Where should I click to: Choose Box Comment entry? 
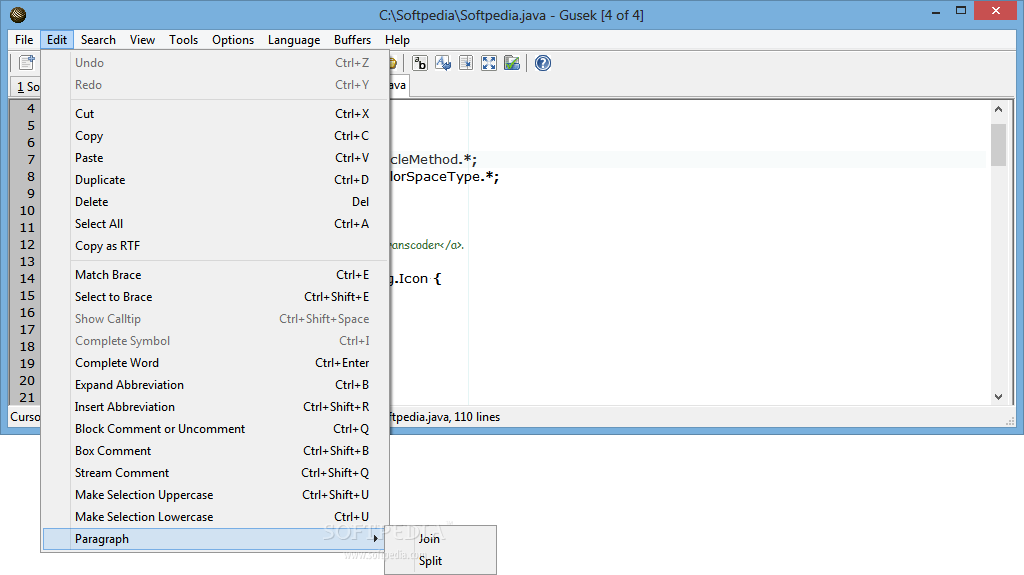click(216, 452)
